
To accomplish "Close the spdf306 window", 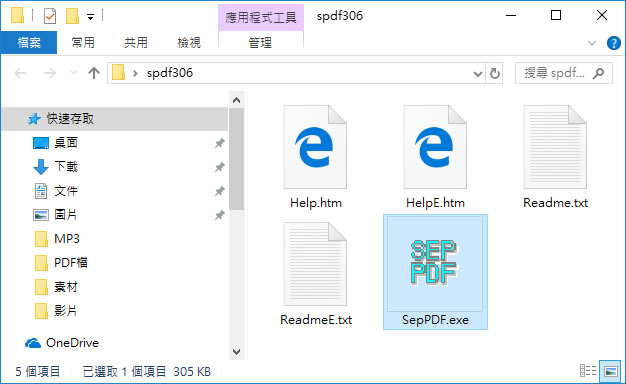I will tap(602, 16).
